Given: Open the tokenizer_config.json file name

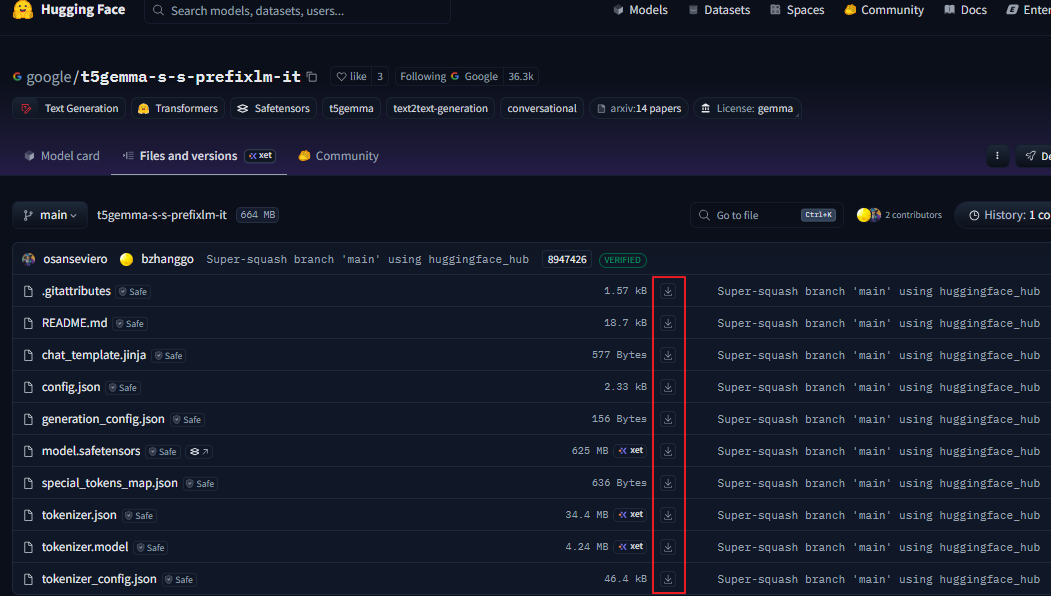Looking at the screenshot, I should (x=99, y=579).
